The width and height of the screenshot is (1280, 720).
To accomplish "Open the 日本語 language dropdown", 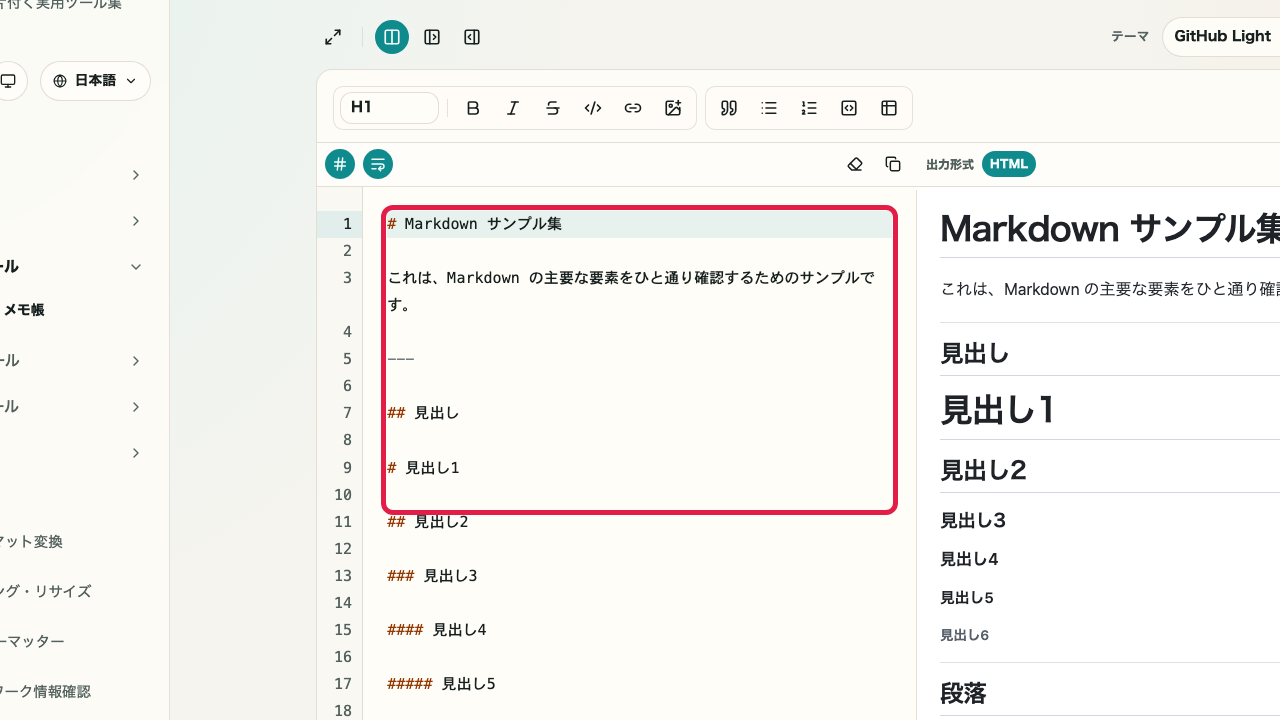I will click(x=95, y=81).
